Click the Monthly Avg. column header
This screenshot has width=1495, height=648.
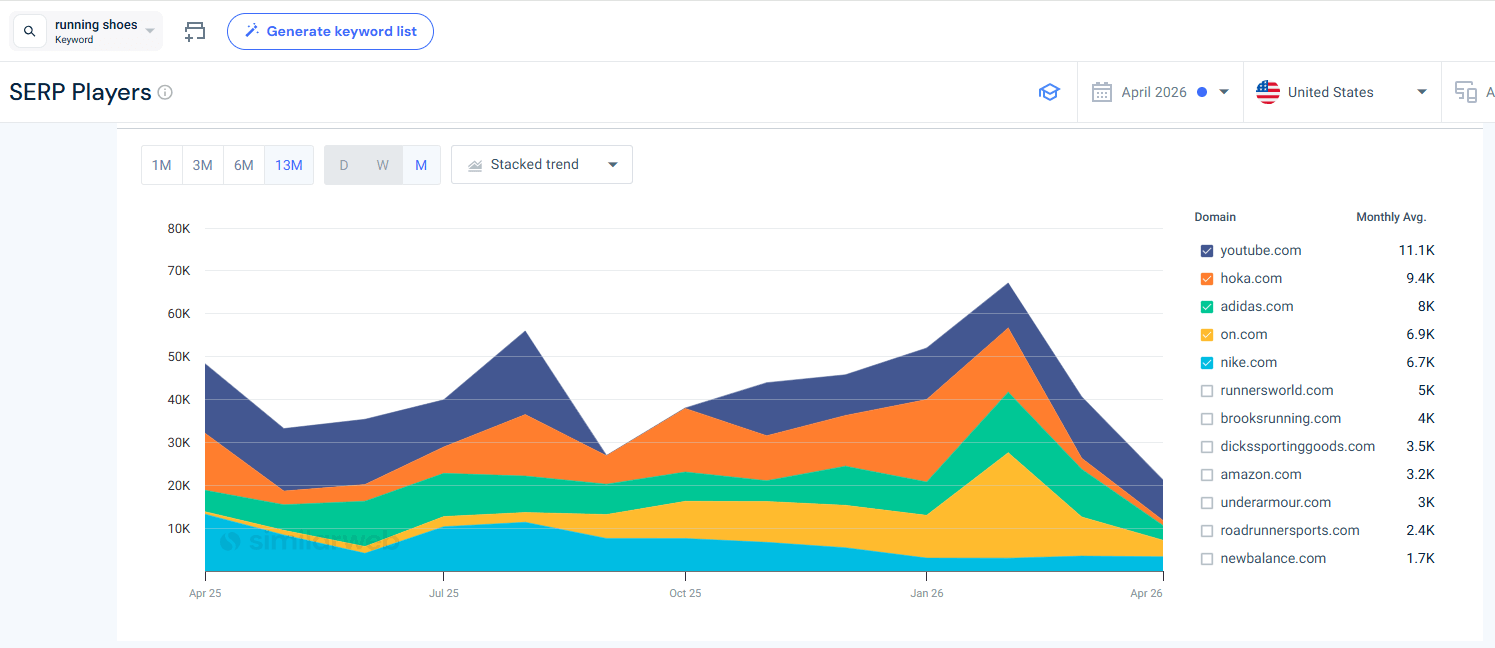(x=1391, y=217)
